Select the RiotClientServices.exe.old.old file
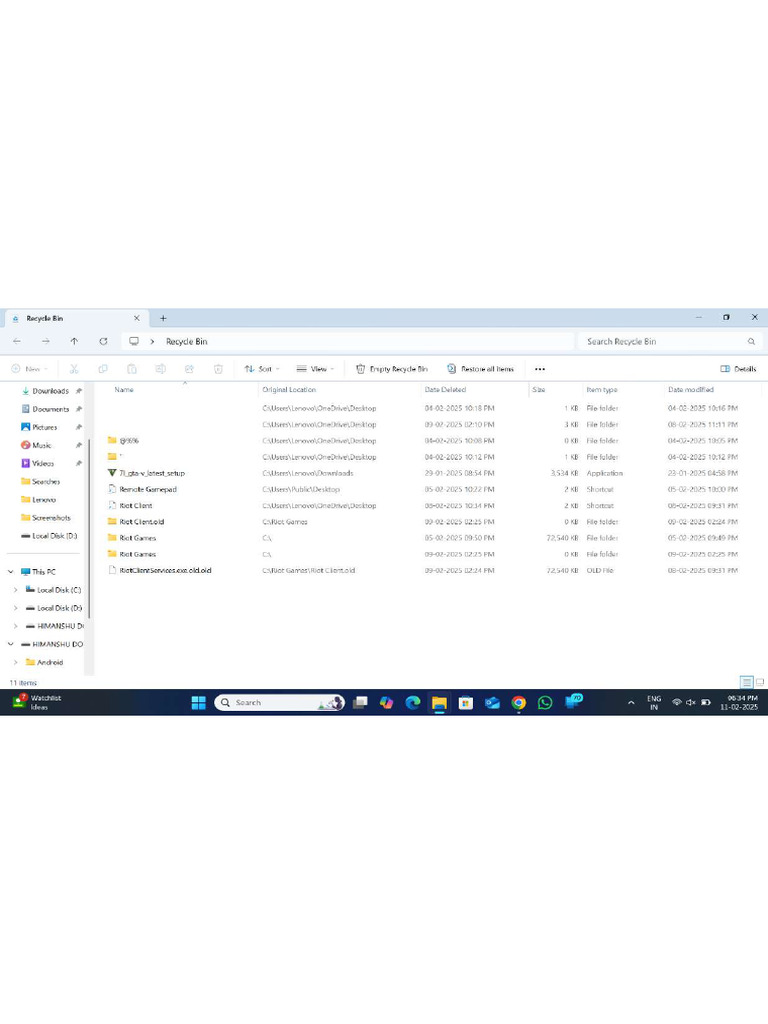Image resolution: width=768 pixels, height=1024 pixels. (165, 570)
